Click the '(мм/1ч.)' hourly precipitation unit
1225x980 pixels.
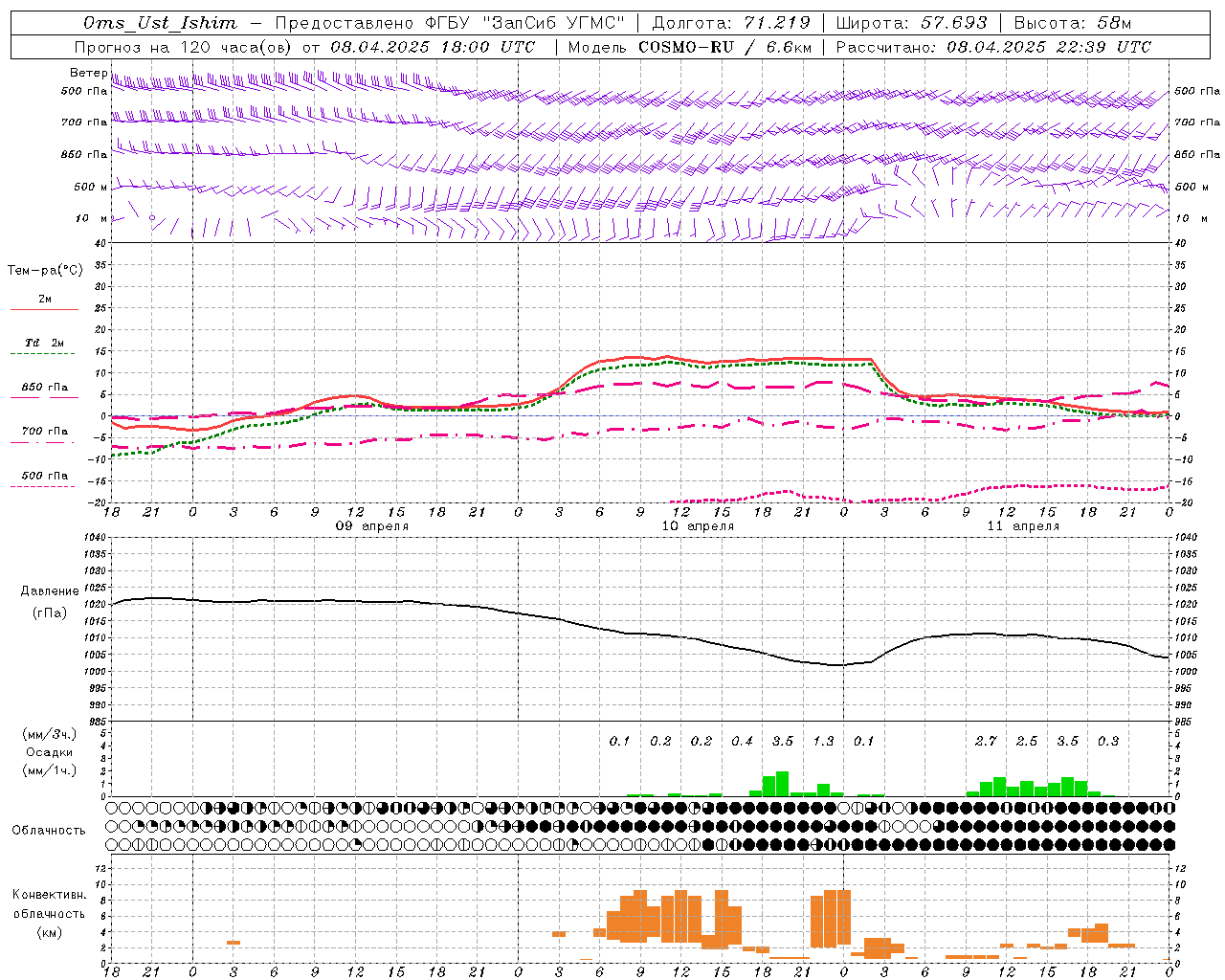coord(49,769)
